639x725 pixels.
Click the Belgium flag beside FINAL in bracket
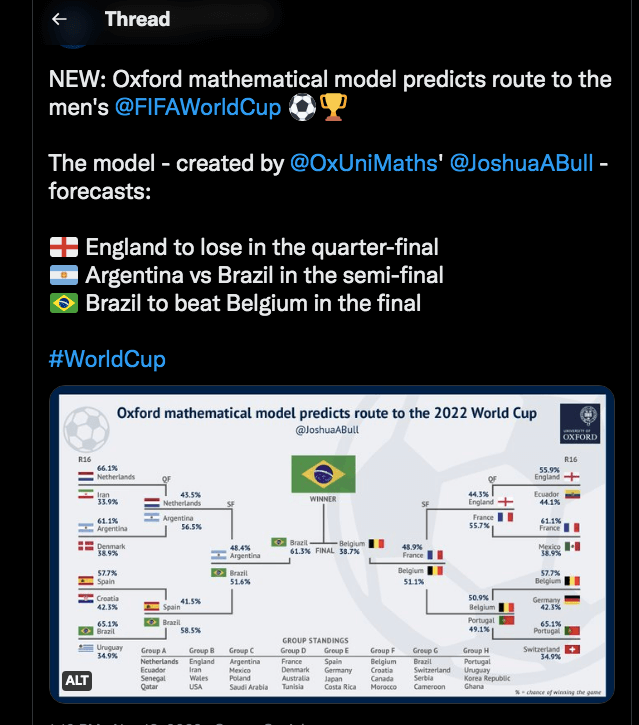pyautogui.click(x=376, y=545)
